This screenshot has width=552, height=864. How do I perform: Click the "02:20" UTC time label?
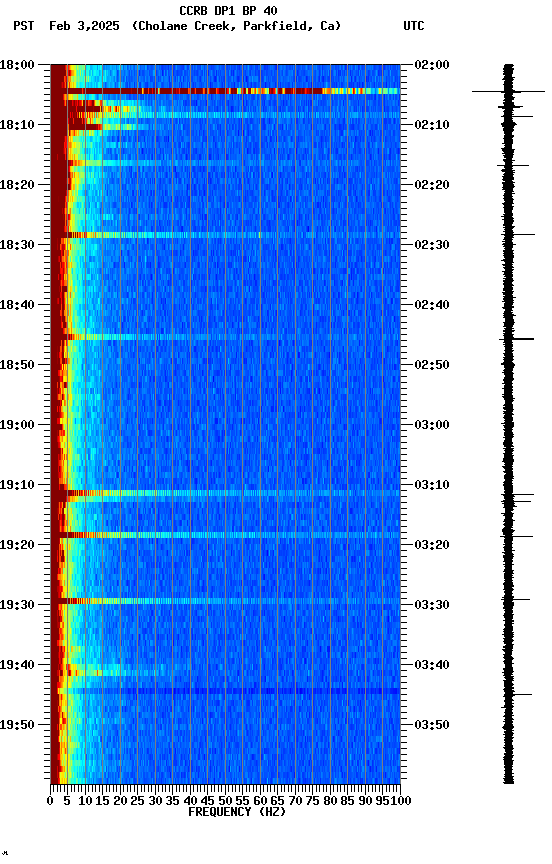[432, 185]
